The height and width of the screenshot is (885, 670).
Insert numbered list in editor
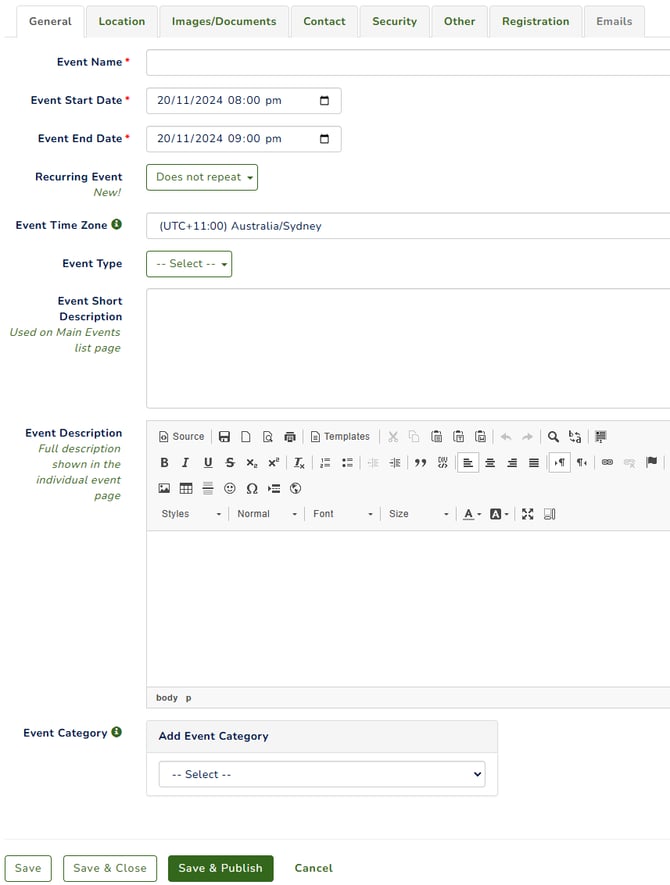(x=325, y=463)
